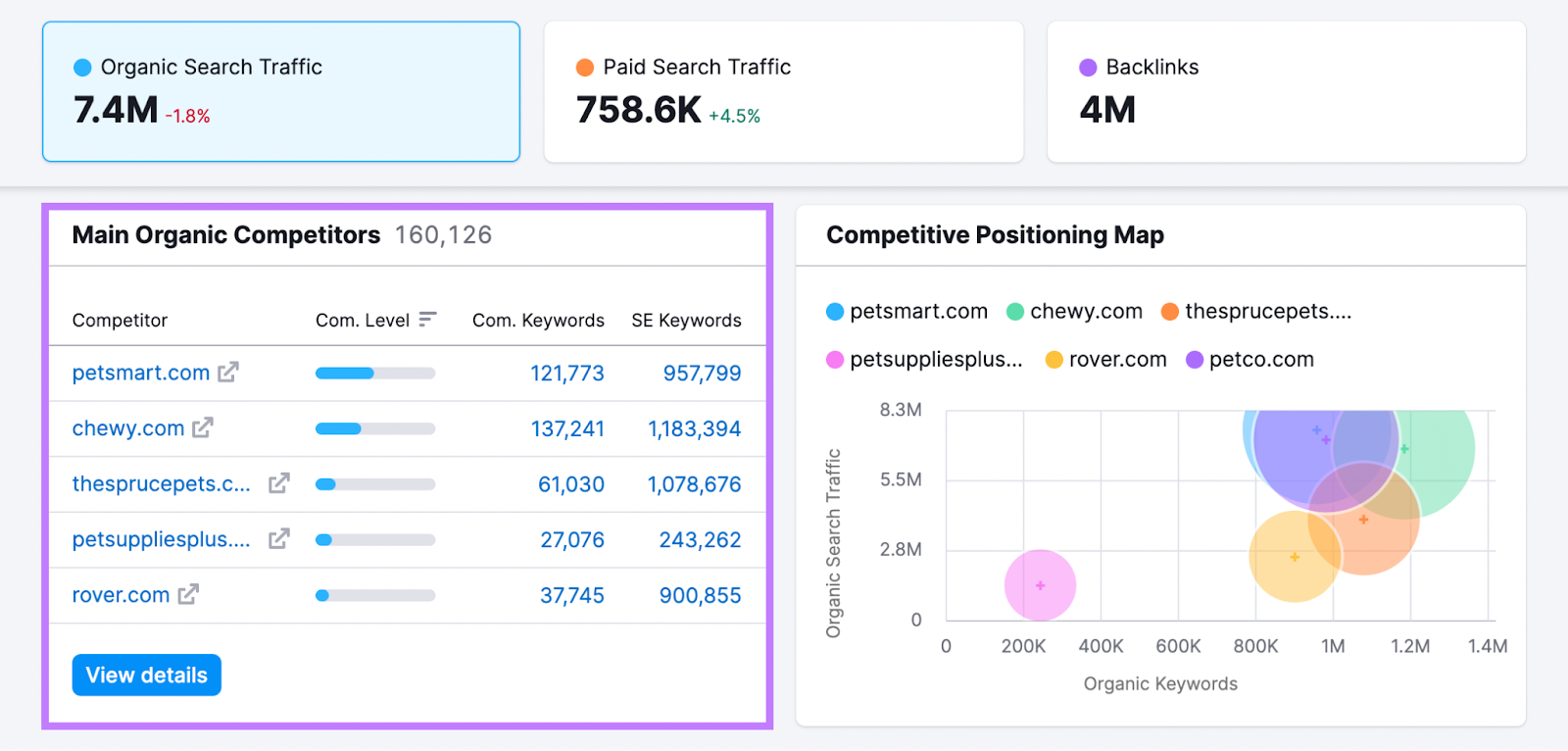Viewport: 1568px width, 751px height.
Task: Toggle chewy.com legend in positioning map
Action: click(x=1075, y=312)
